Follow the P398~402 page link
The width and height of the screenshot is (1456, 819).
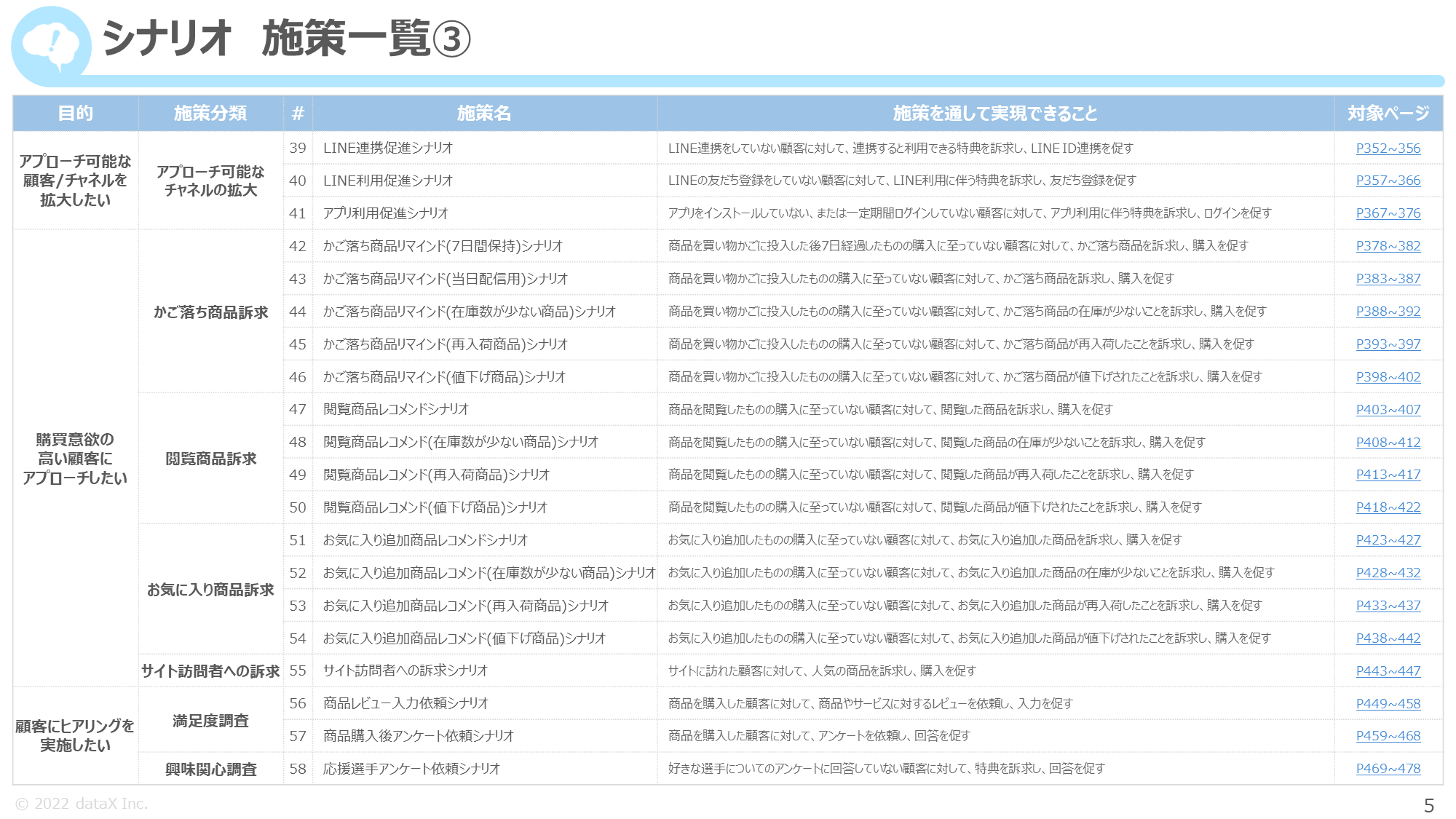(x=1388, y=377)
